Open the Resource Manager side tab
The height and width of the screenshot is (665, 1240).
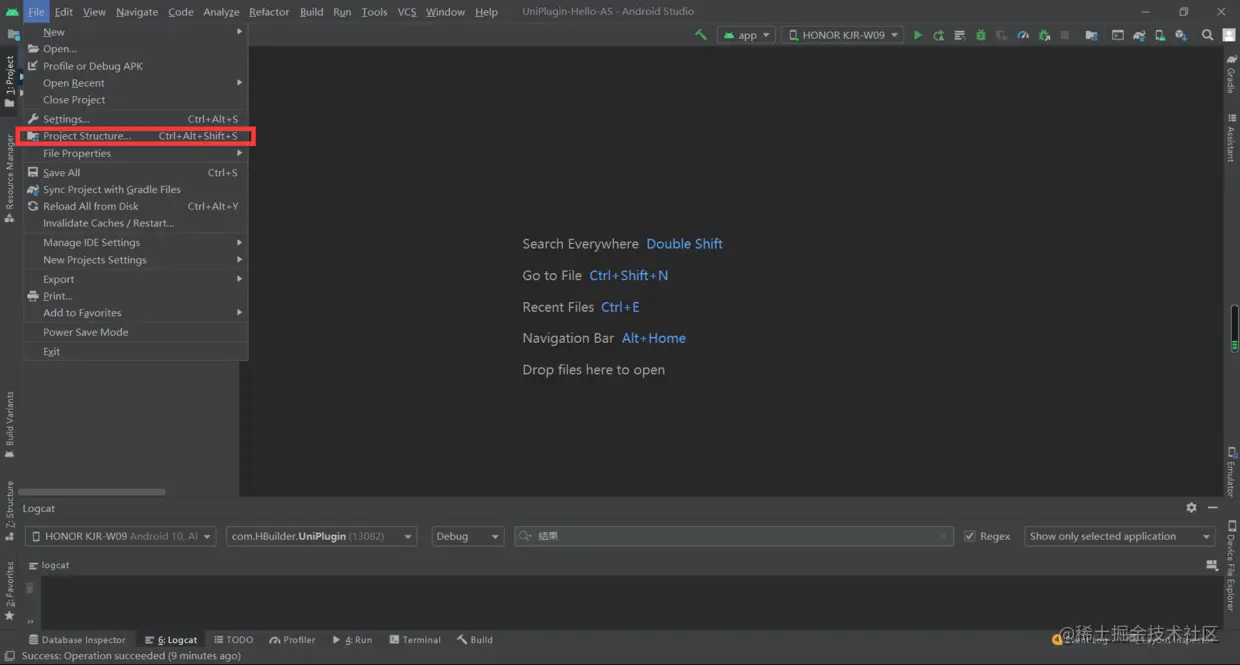click(x=10, y=179)
